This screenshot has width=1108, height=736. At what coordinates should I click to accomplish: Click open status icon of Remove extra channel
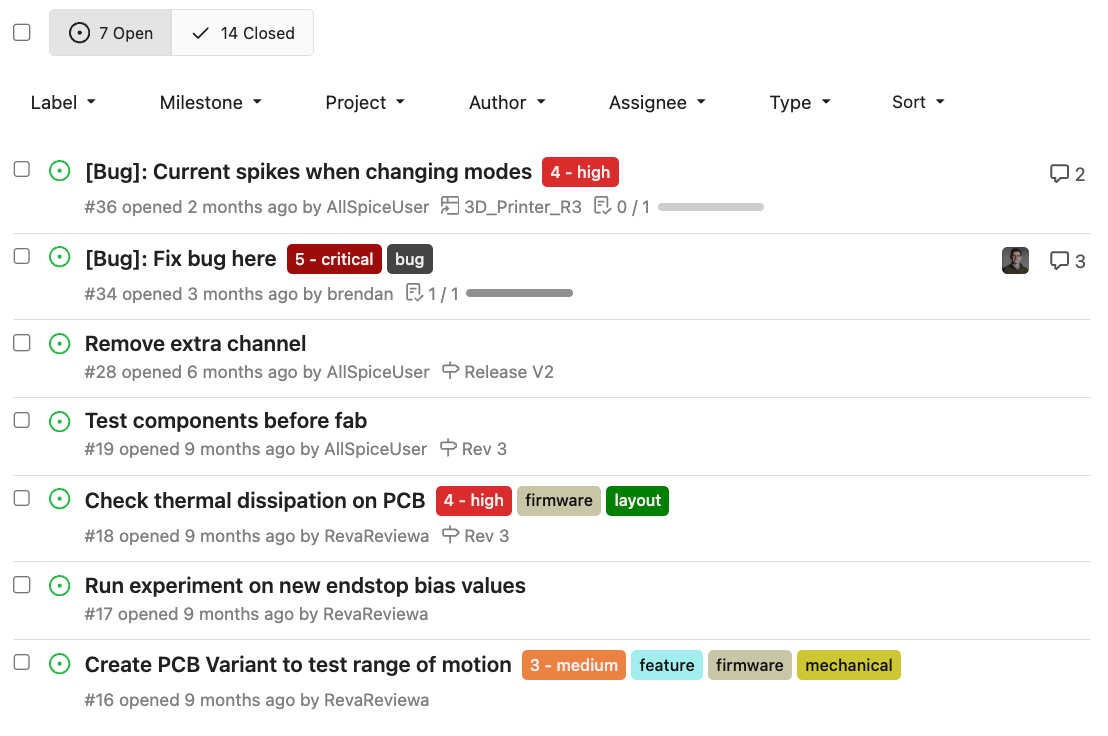tap(60, 344)
